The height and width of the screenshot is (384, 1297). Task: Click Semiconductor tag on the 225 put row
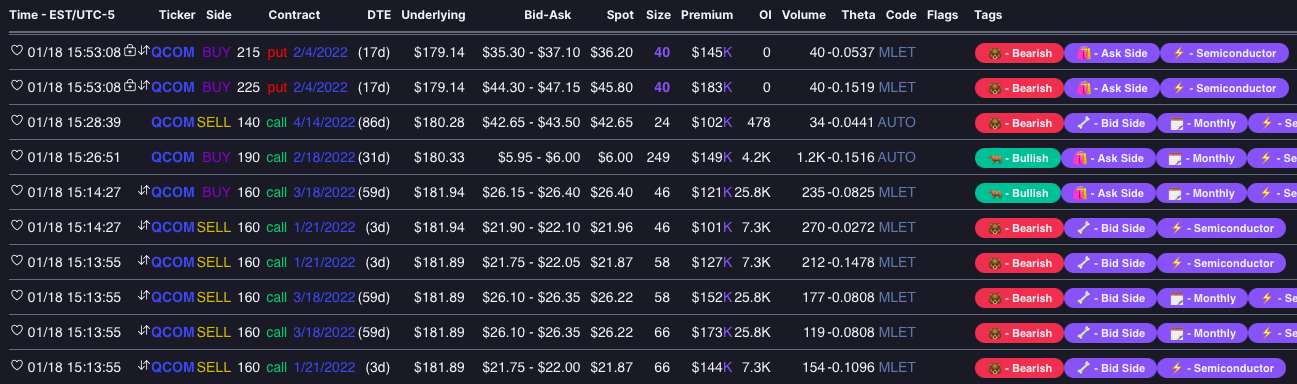click(x=1224, y=88)
